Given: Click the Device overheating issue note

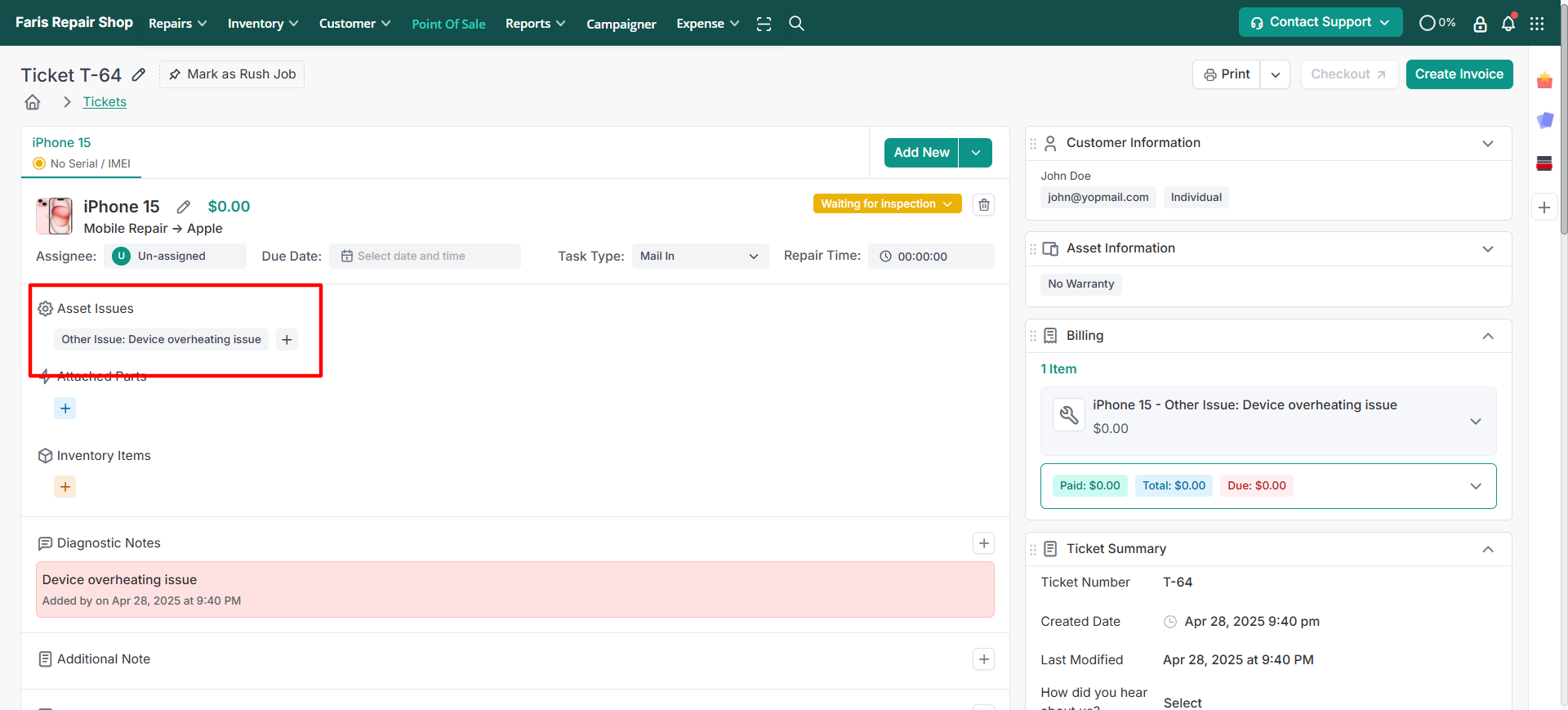Looking at the screenshot, I should pos(515,589).
